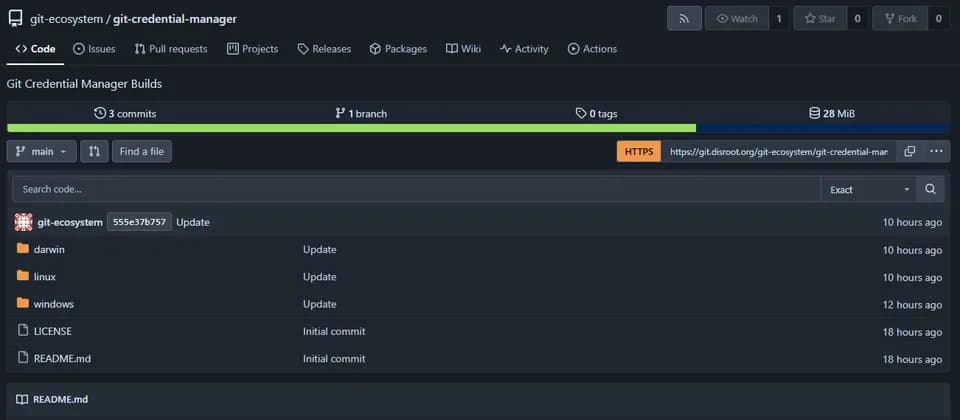The image size is (960, 420).
Task: Click the darwin folder icon
Action: pos(23,249)
